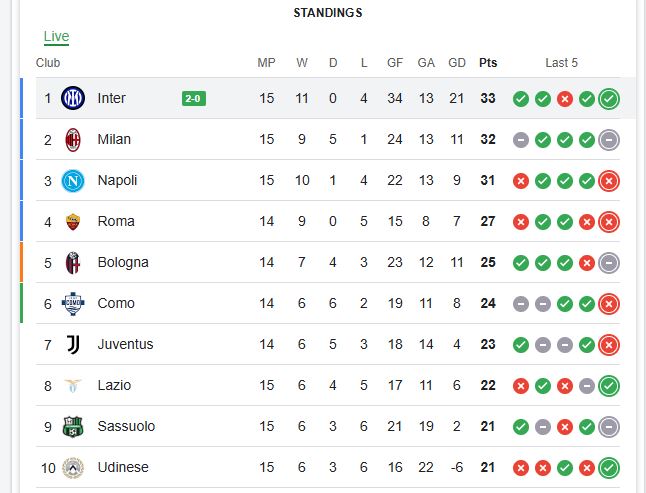Click the Lazio club crest
Image resolution: width=646 pixels, height=493 pixels.
click(73, 385)
